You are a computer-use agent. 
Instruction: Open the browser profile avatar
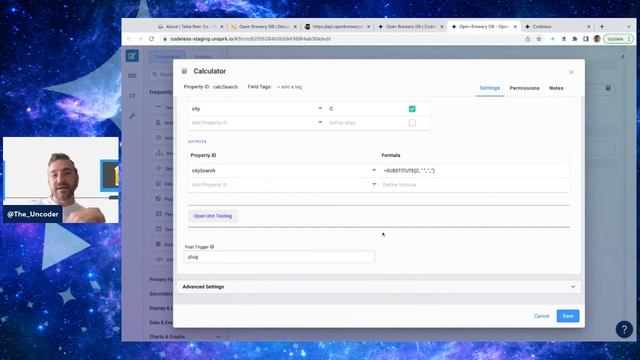click(597, 39)
